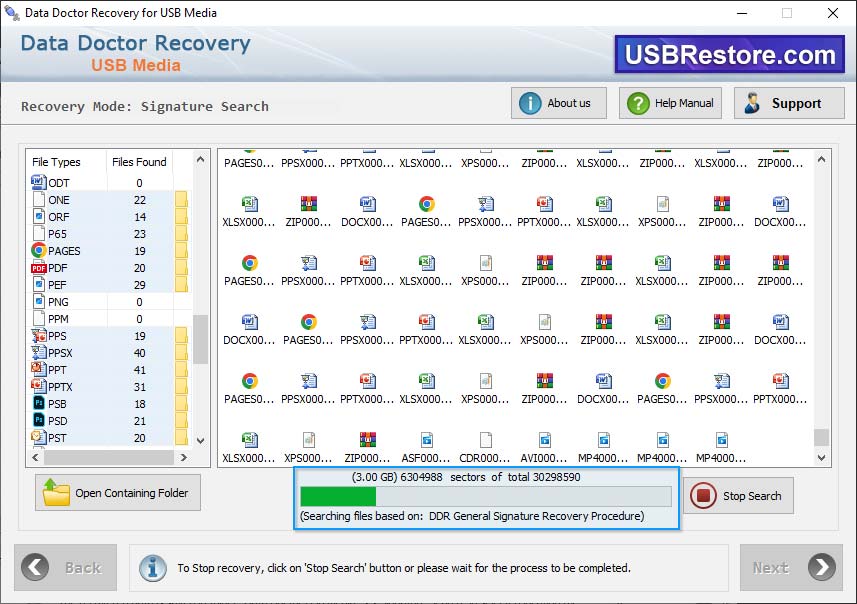Click the down arrow of file types list scrollbar
This screenshot has height=604, width=857.
(x=201, y=441)
